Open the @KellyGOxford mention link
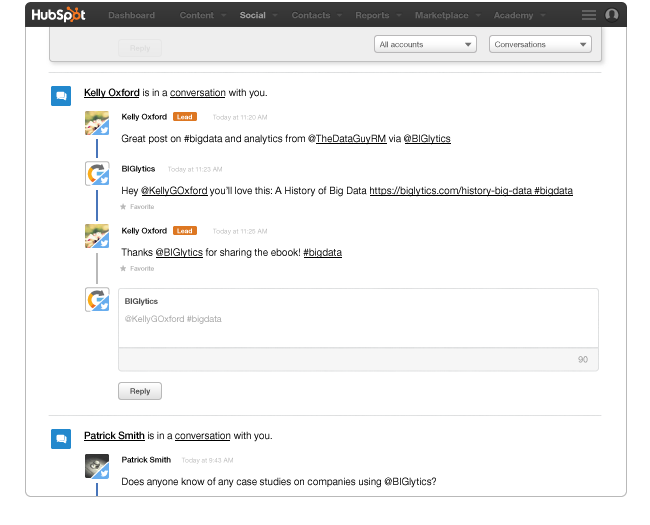 174,190
